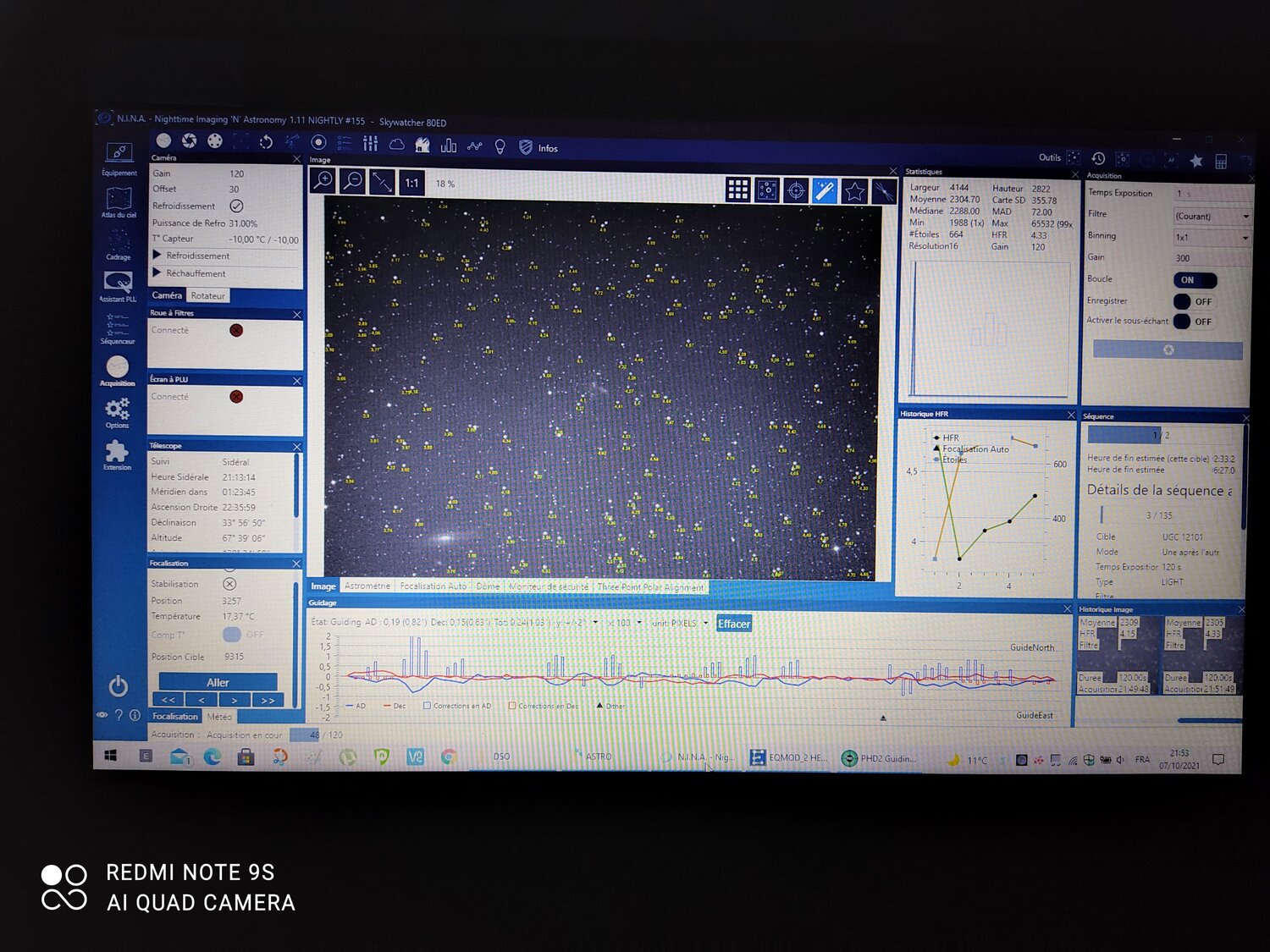This screenshot has height=952, width=1270.
Task: Switch to the Dome tab
Action: [x=488, y=586]
